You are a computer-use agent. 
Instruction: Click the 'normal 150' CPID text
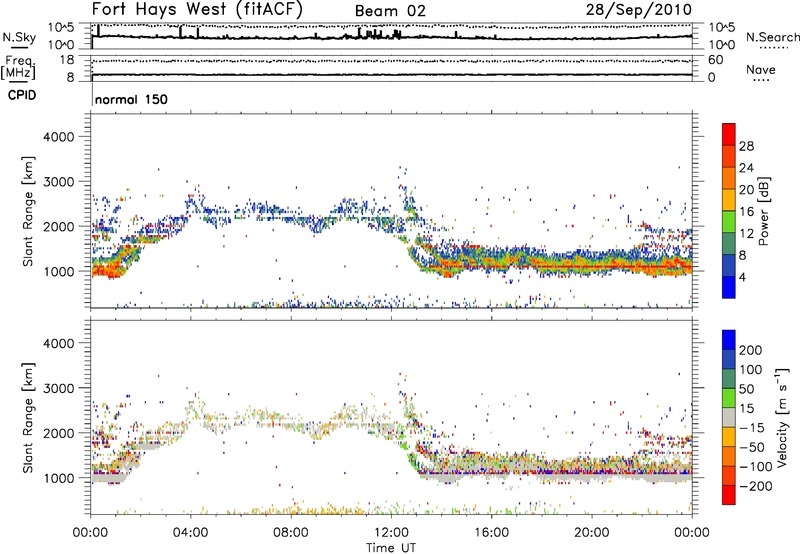point(131,99)
